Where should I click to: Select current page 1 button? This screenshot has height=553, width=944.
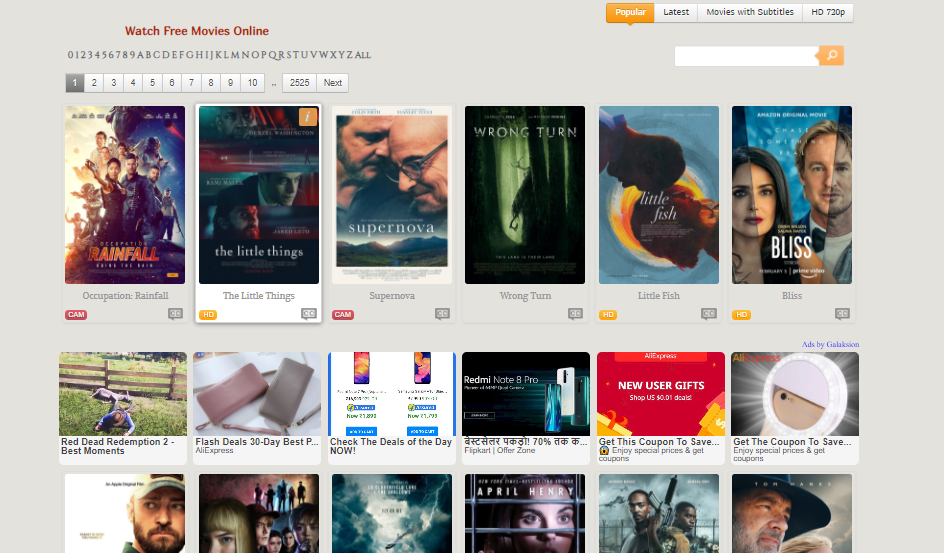coord(75,83)
